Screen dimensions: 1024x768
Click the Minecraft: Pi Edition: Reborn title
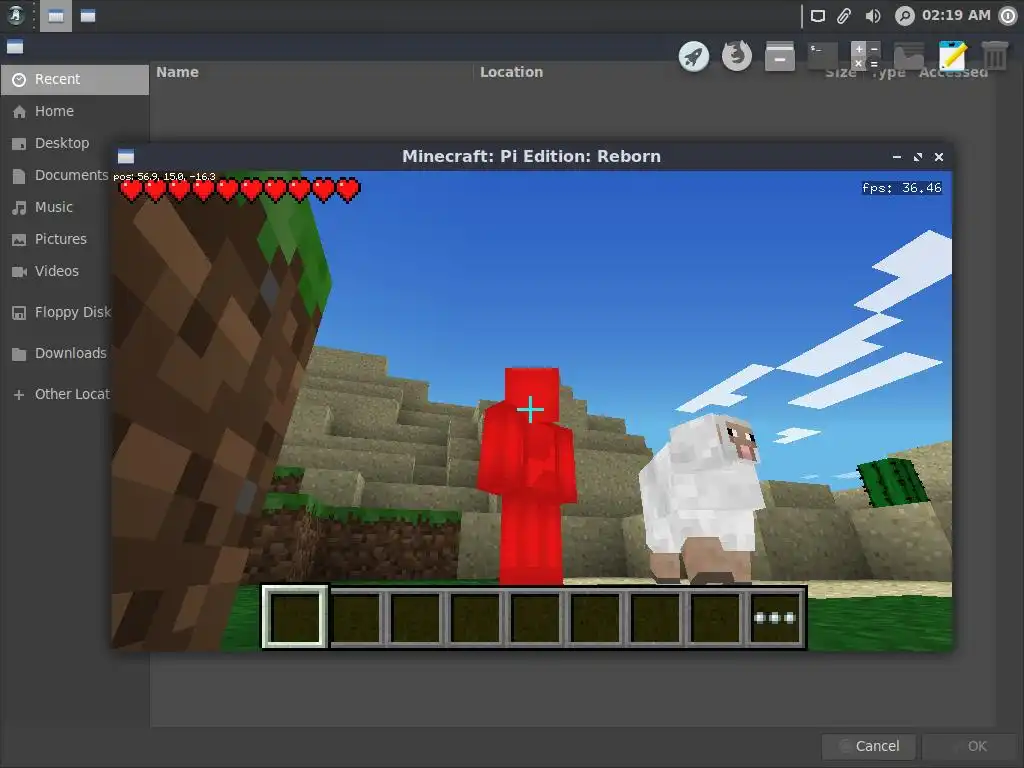click(x=532, y=157)
